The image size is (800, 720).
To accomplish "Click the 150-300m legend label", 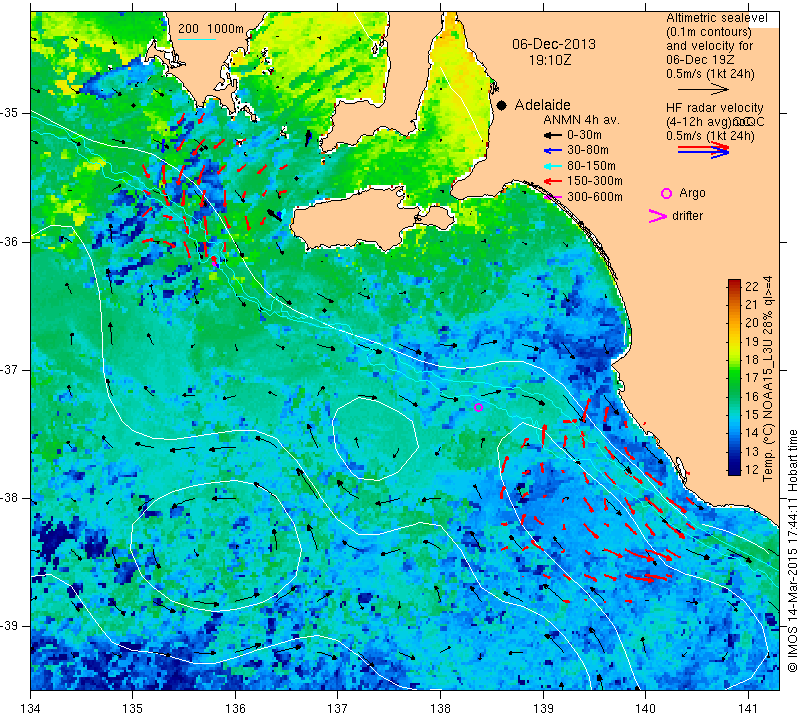I will pyautogui.click(x=594, y=181).
